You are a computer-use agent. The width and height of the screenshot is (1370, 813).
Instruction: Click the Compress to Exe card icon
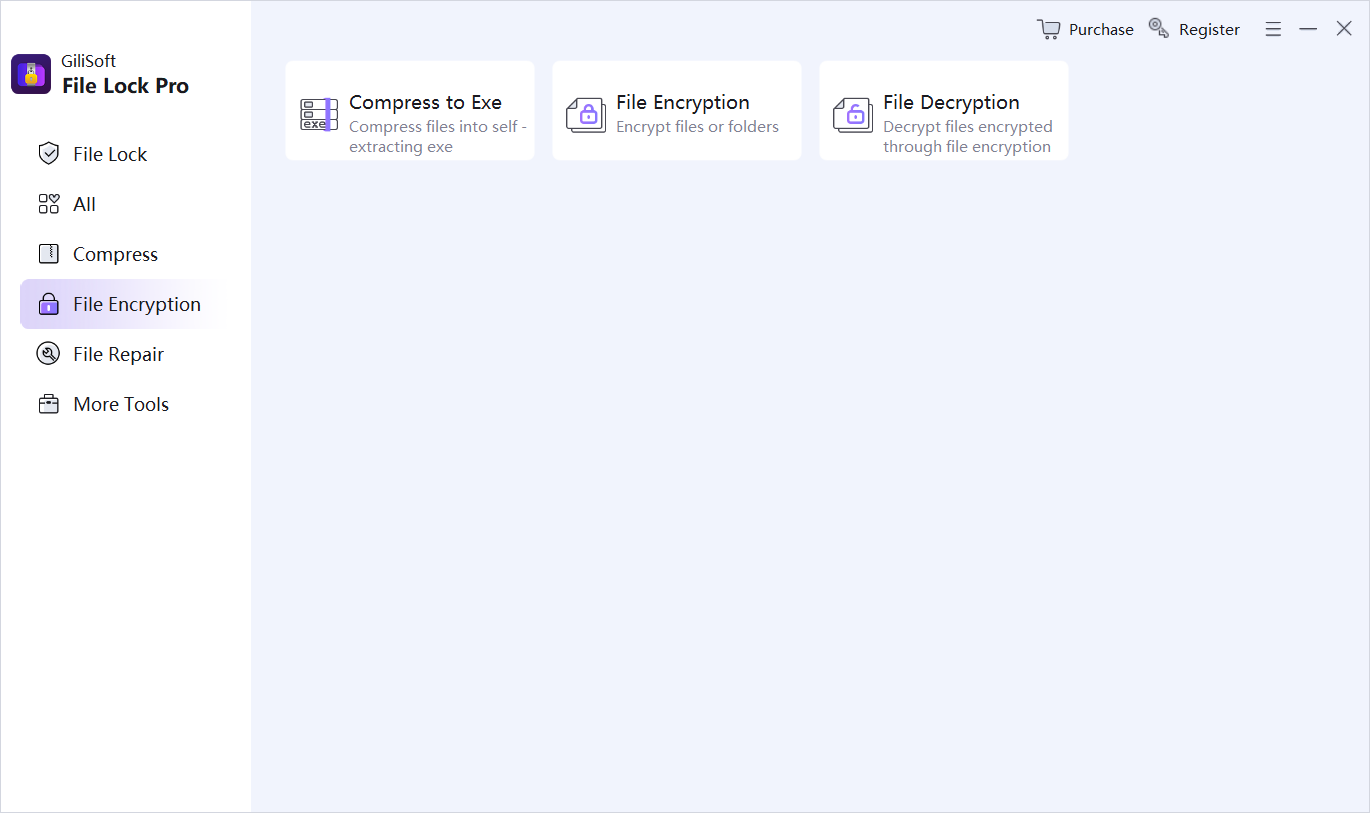click(x=319, y=114)
